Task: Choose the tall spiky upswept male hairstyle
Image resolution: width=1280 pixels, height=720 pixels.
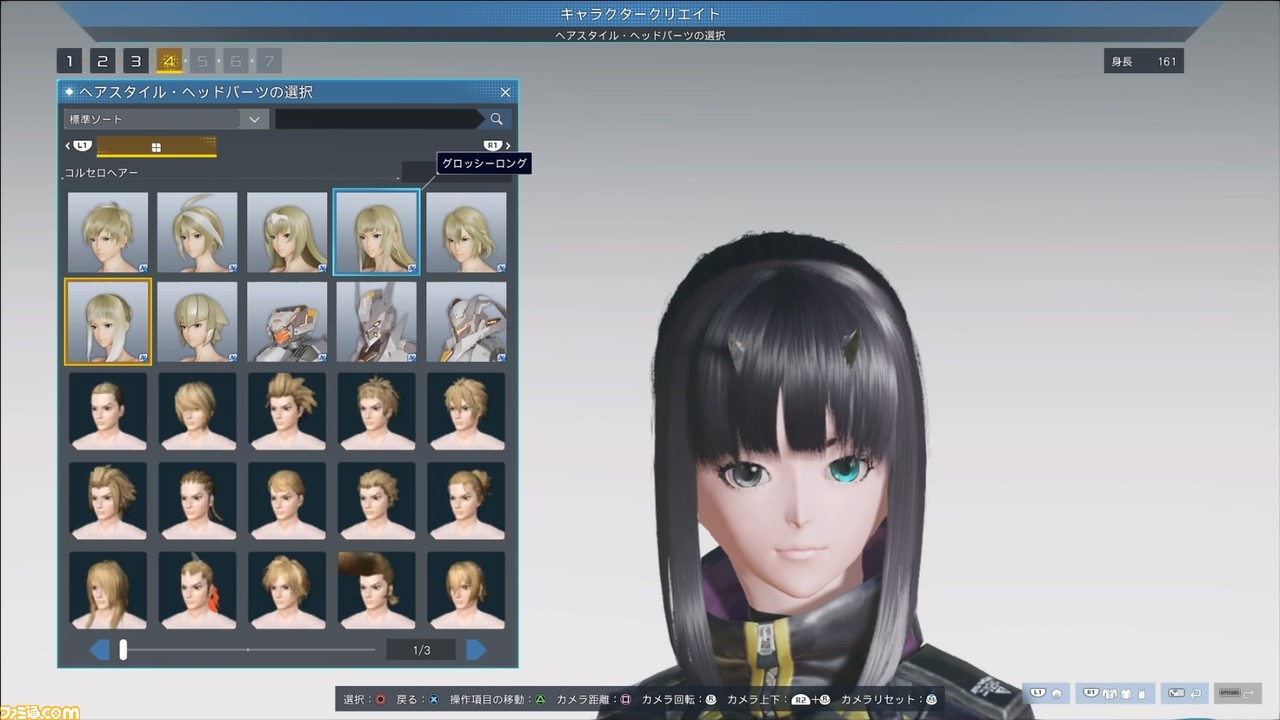Action: pyautogui.click(x=287, y=411)
